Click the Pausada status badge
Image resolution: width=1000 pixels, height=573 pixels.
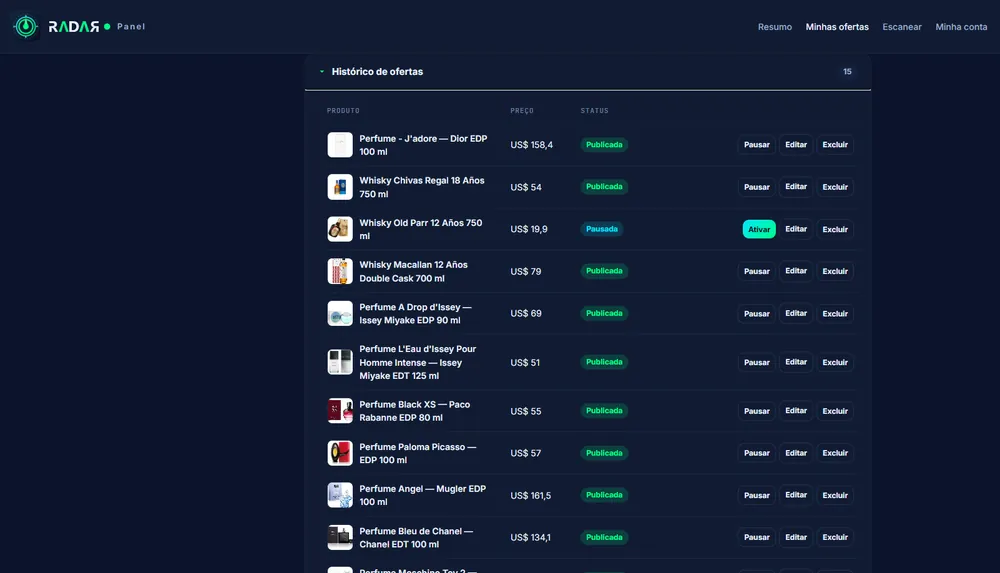(601, 229)
